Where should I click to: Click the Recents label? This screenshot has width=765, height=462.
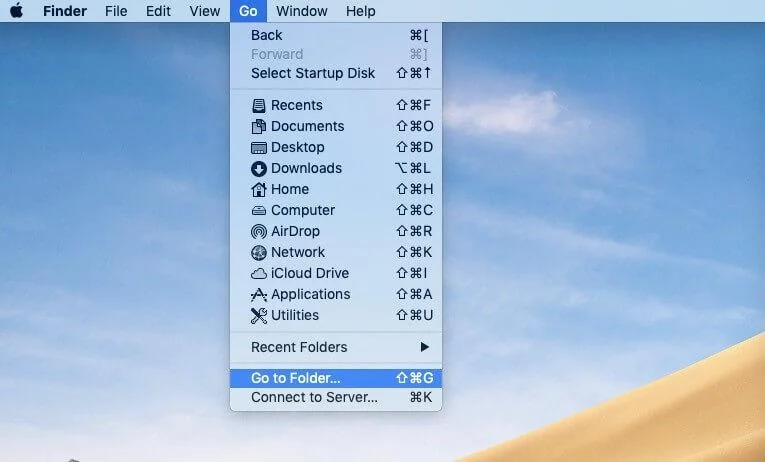[297, 105]
